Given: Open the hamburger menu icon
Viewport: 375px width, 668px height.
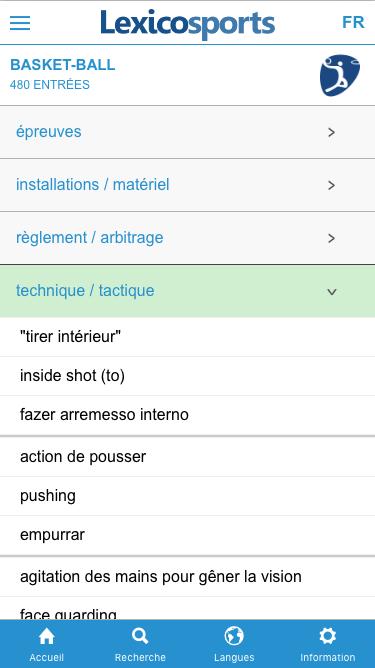Looking at the screenshot, I should point(20,23).
